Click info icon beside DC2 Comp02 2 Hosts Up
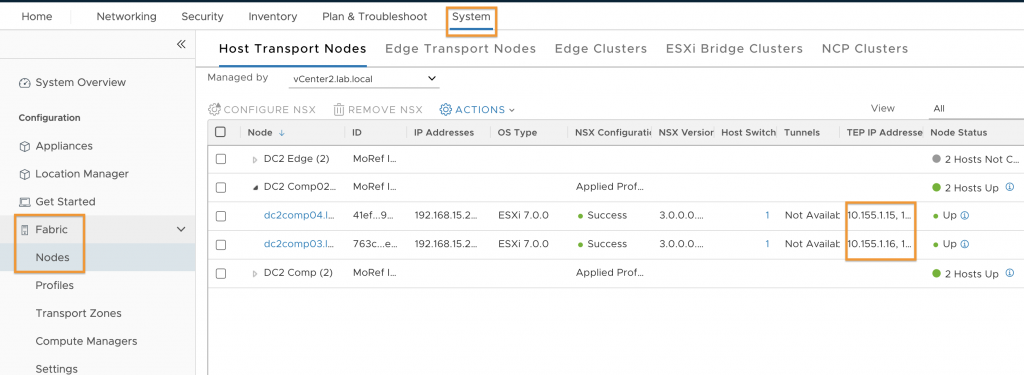Screen dimensions: 1024x375 coord(1010,188)
